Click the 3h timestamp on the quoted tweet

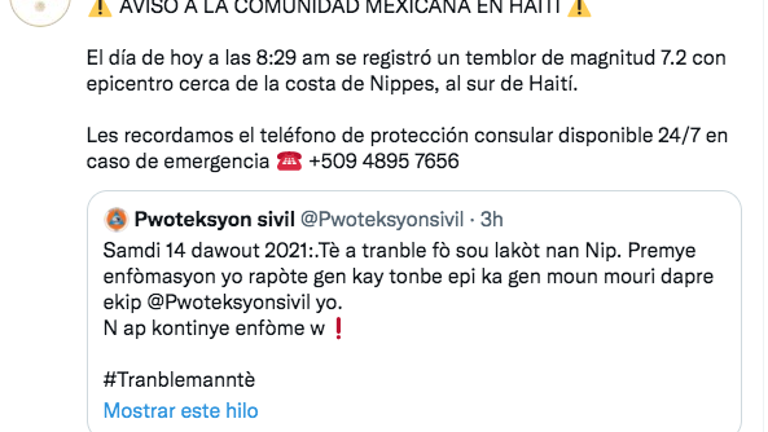[x=492, y=218]
